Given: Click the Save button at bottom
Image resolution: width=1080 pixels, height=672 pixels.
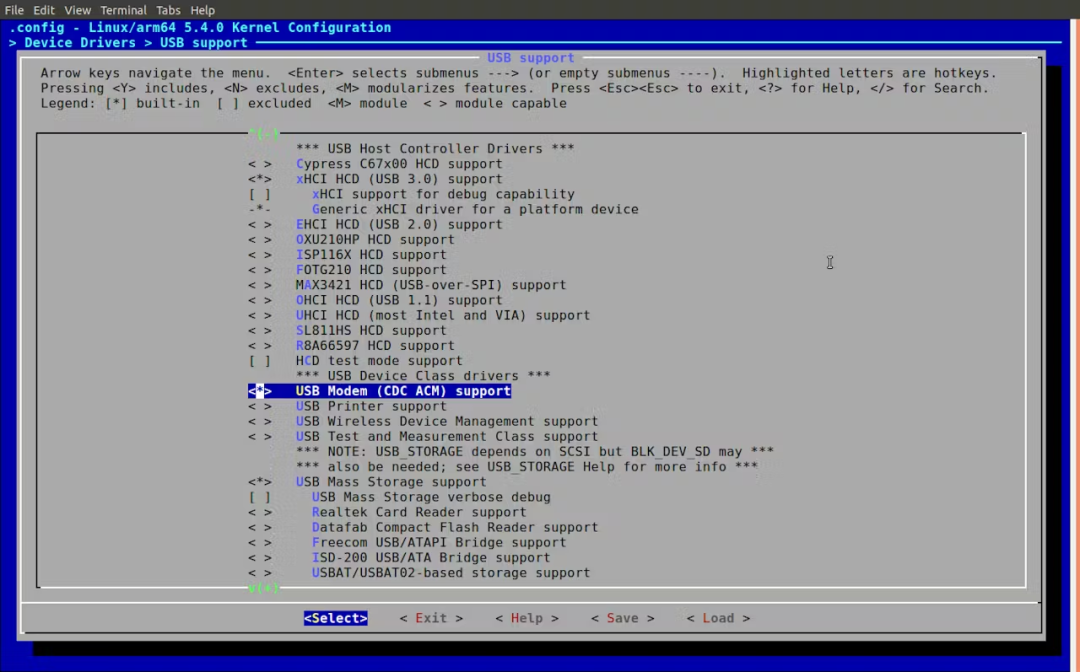Looking at the screenshot, I should click(x=623, y=618).
